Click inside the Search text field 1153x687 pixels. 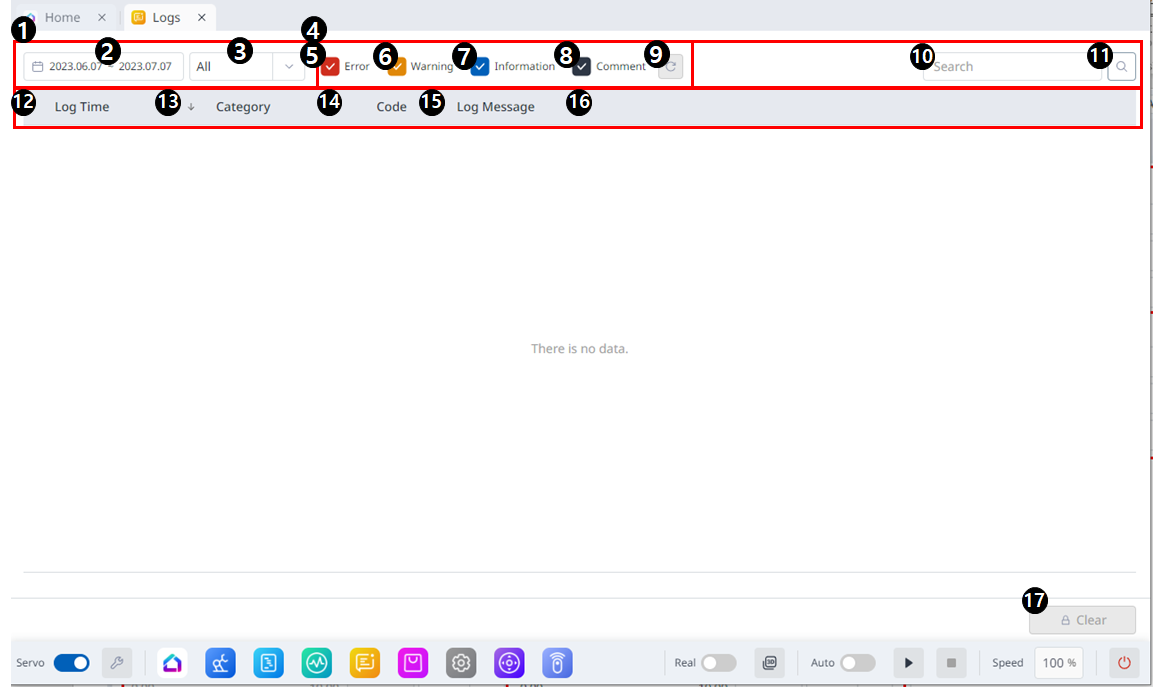[x=1010, y=67]
